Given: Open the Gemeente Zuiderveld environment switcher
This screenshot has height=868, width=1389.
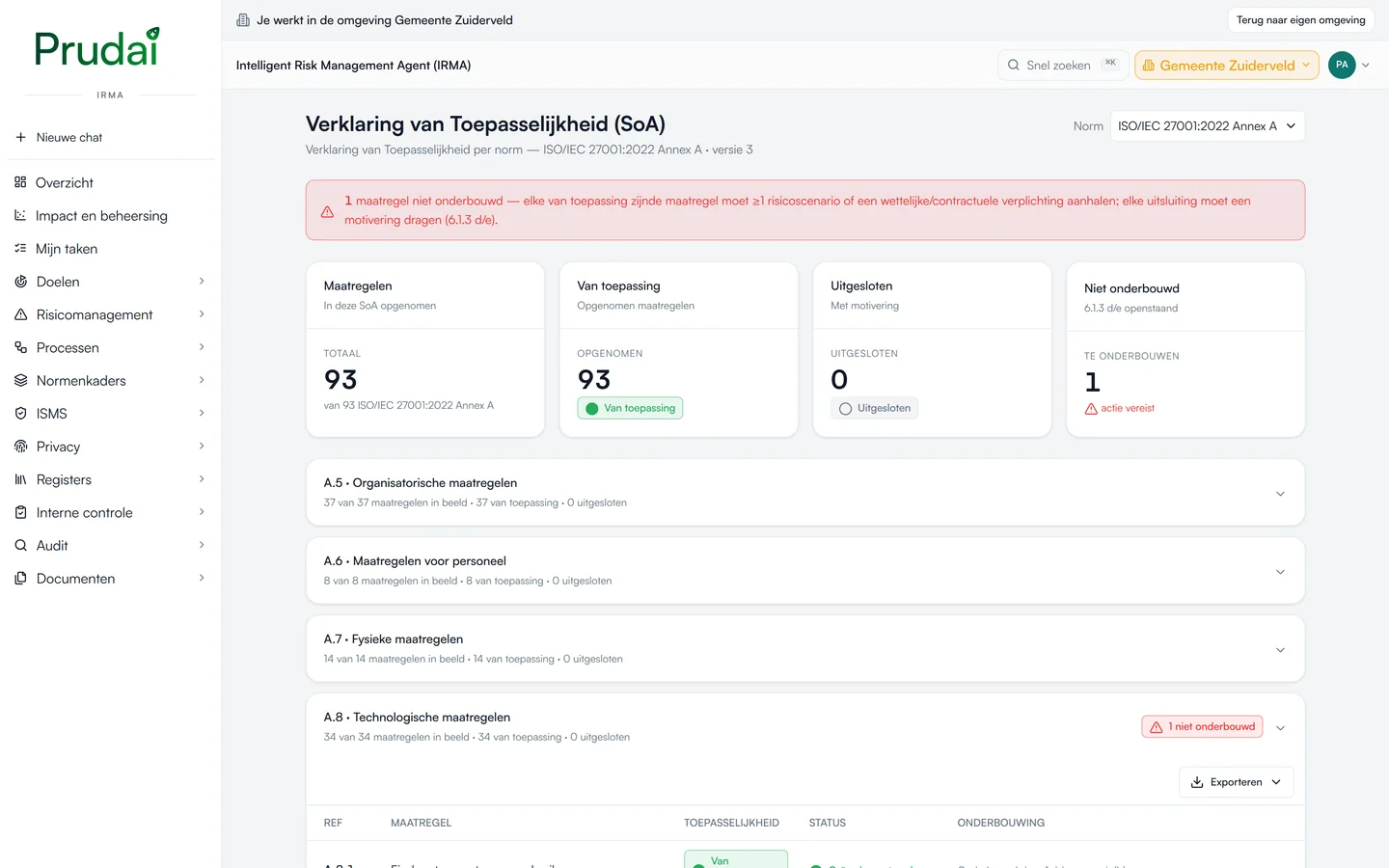Looking at the screenshot, I should tap(1227, 65).
